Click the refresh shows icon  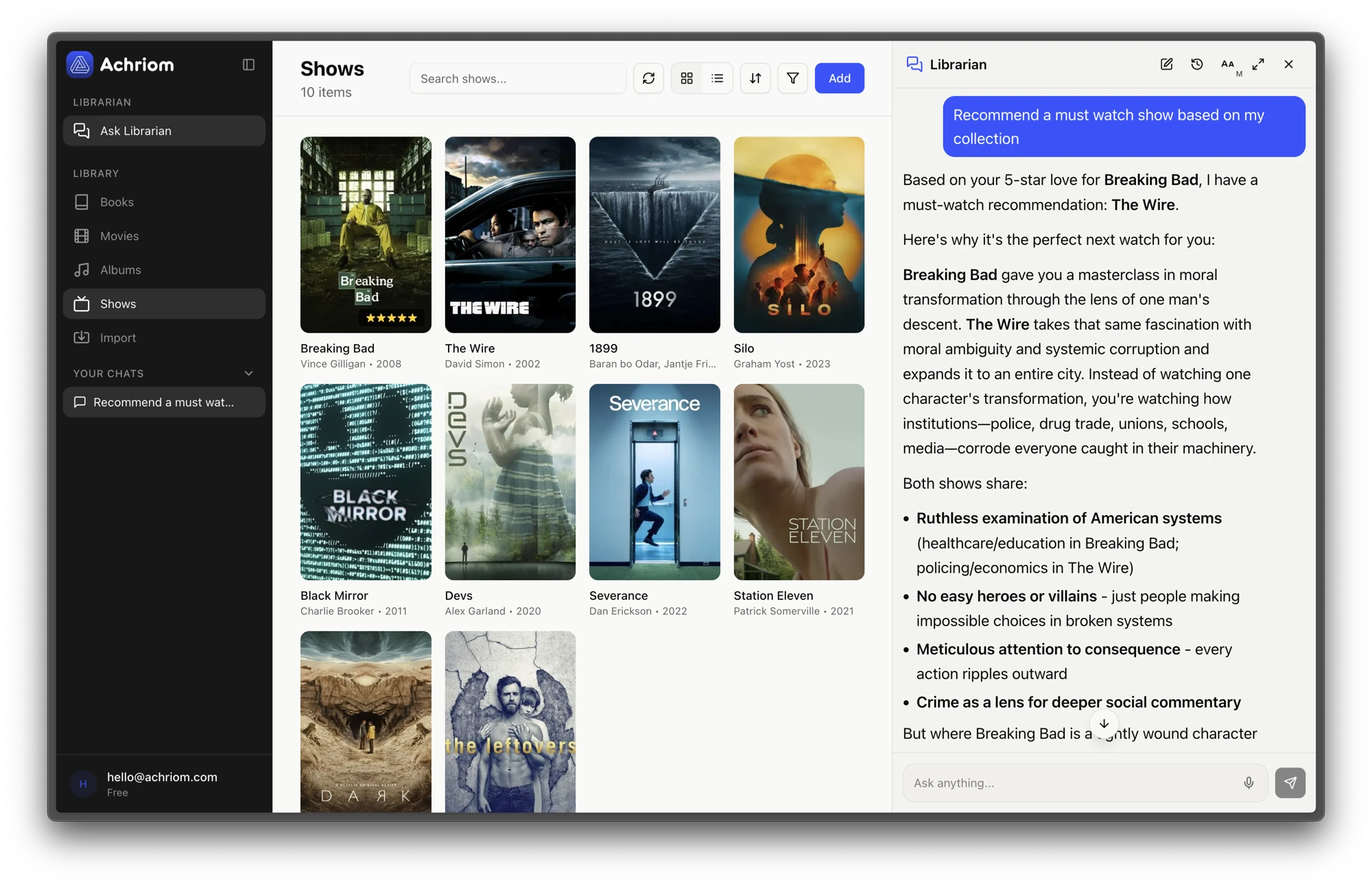pos(648,78)
